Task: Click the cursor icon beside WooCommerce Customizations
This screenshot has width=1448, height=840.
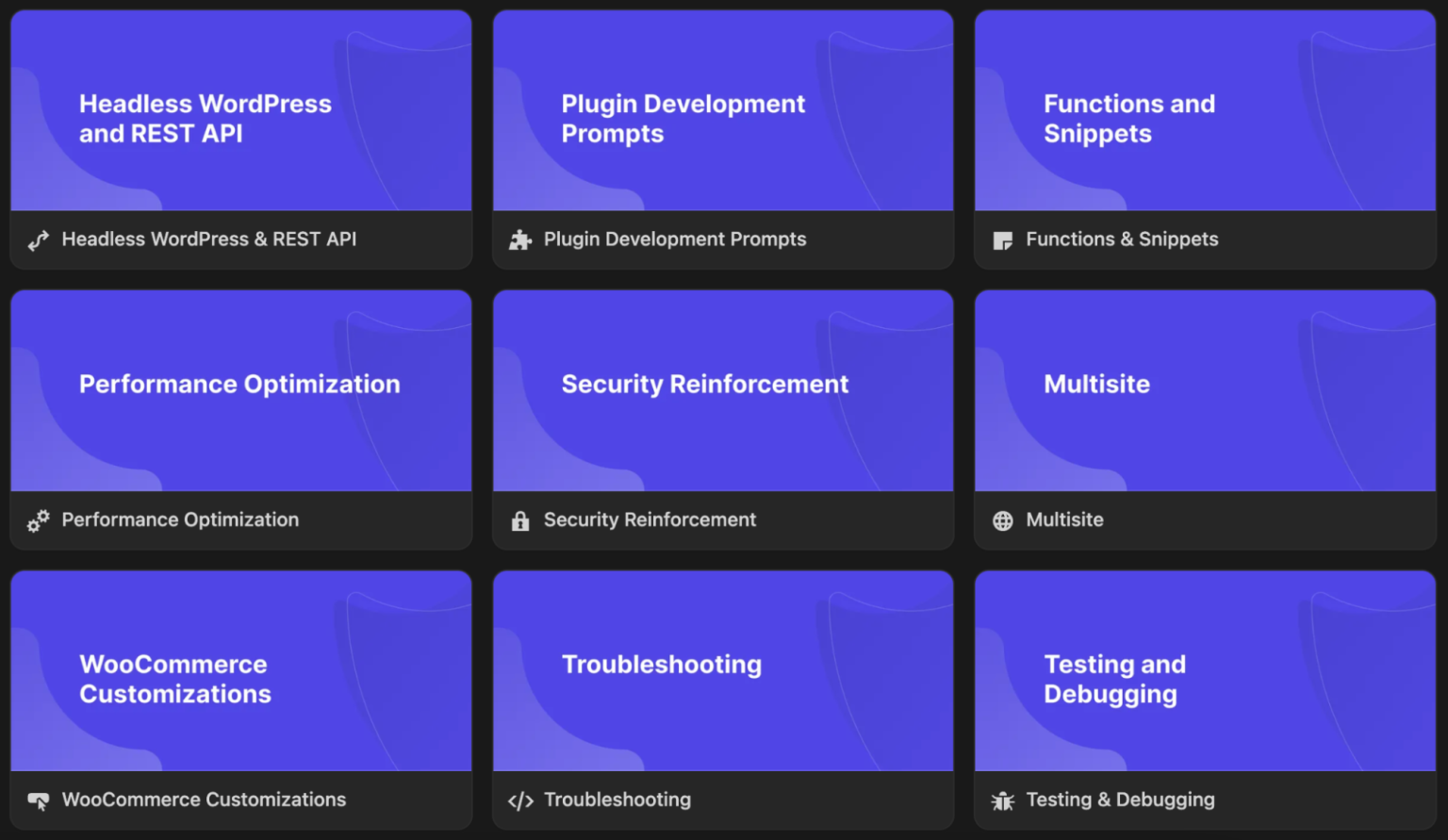Action: [38, 801]
